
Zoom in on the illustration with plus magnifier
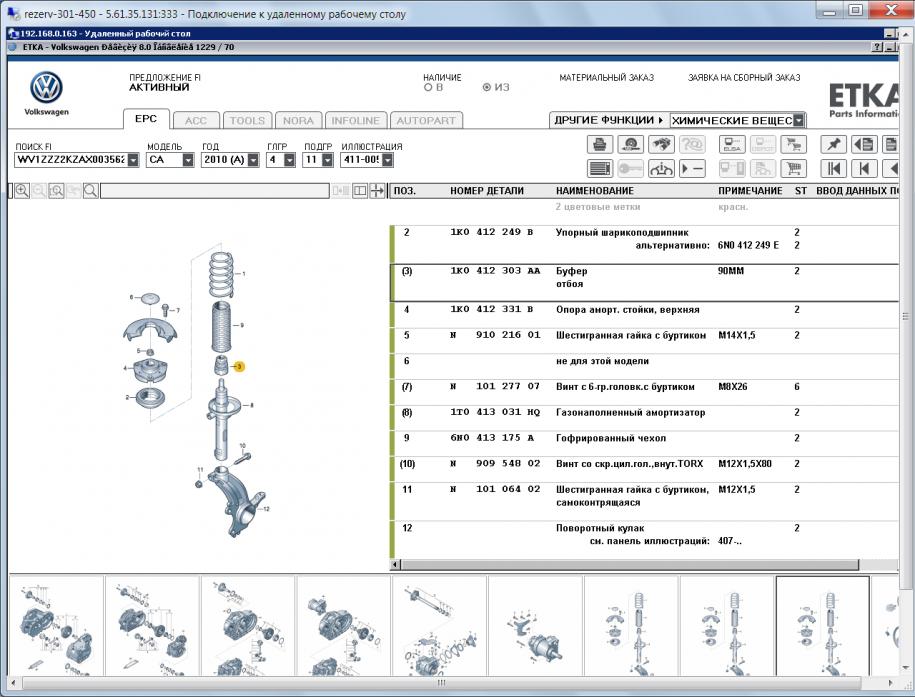click(22, 191)
